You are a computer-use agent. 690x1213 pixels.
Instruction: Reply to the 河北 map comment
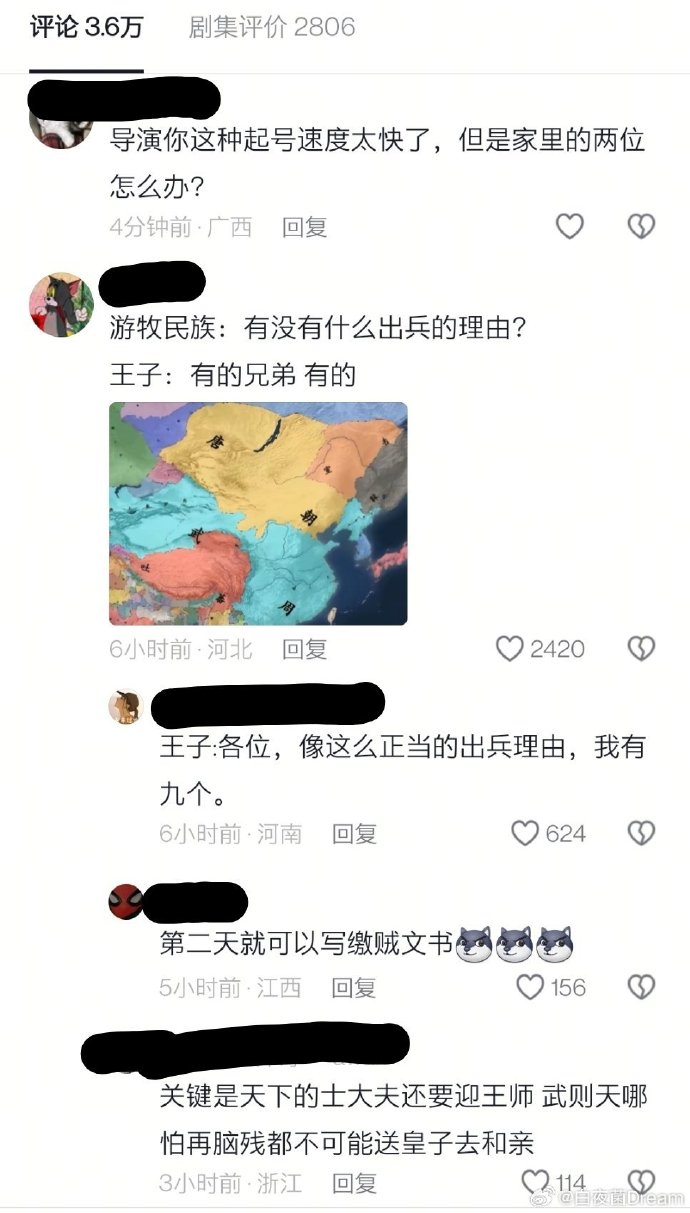coord(305,649)
